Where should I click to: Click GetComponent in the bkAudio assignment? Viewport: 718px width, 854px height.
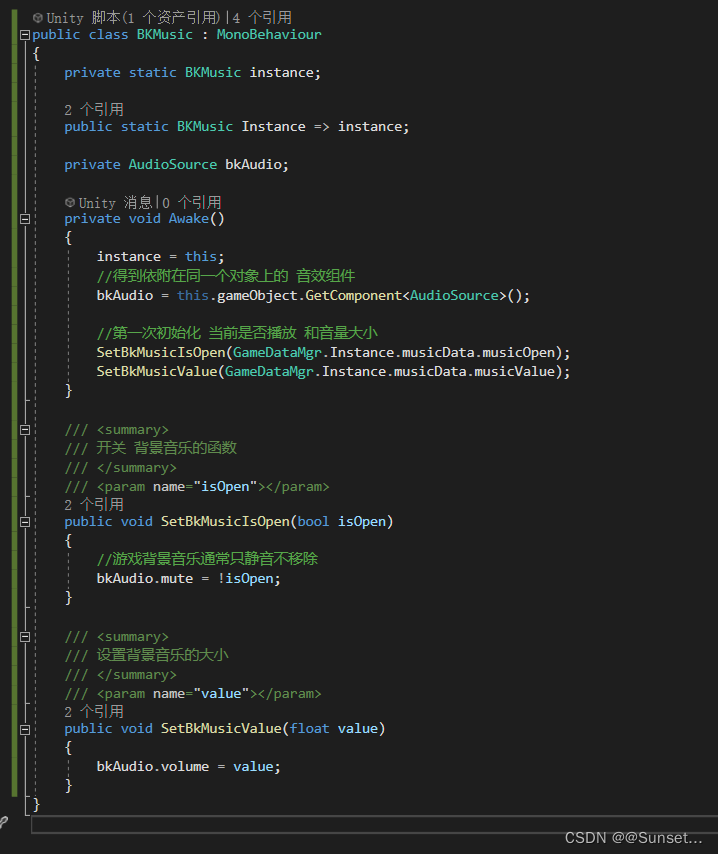click(x=354, y=296)
